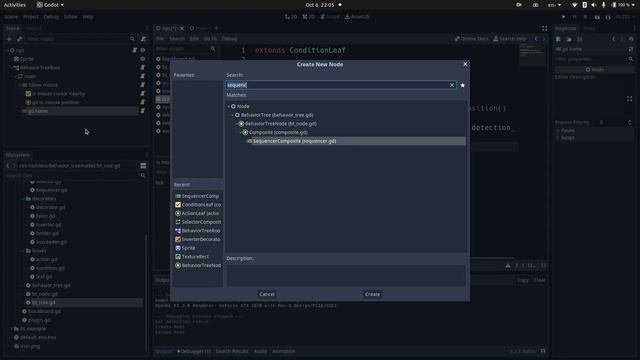The width and height of the screenshot is (640, 360).
Task: Select Composite (composite.gd) in Matches
Action: coord(278,132)
